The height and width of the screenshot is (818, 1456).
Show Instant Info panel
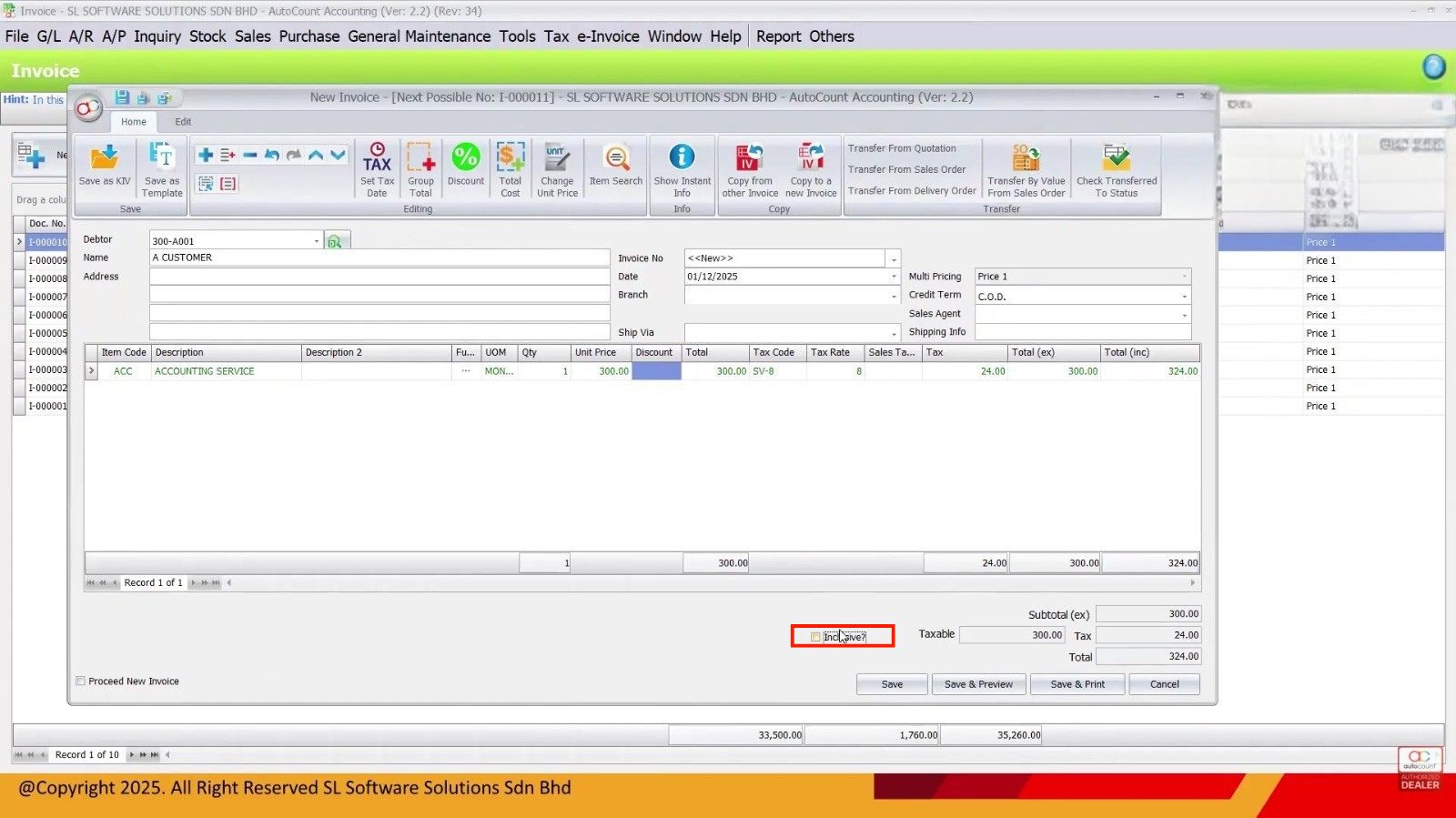(x=682, y=170)
